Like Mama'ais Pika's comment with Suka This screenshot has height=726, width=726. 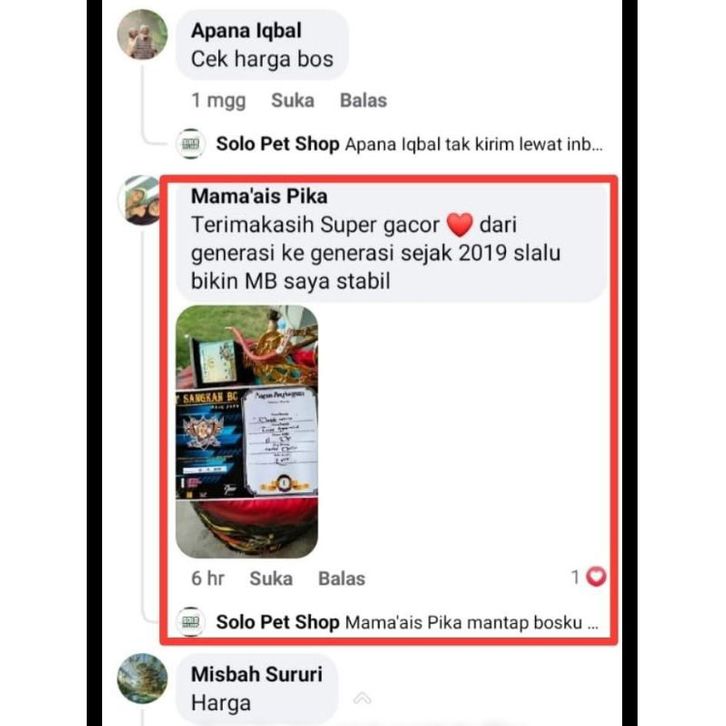click(x=271, y=579)
